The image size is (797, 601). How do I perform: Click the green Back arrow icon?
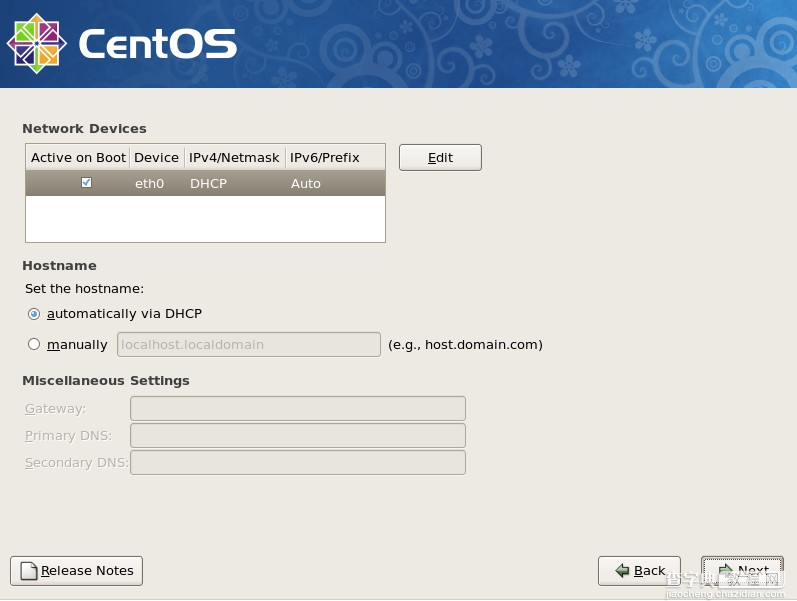point(622,570)
